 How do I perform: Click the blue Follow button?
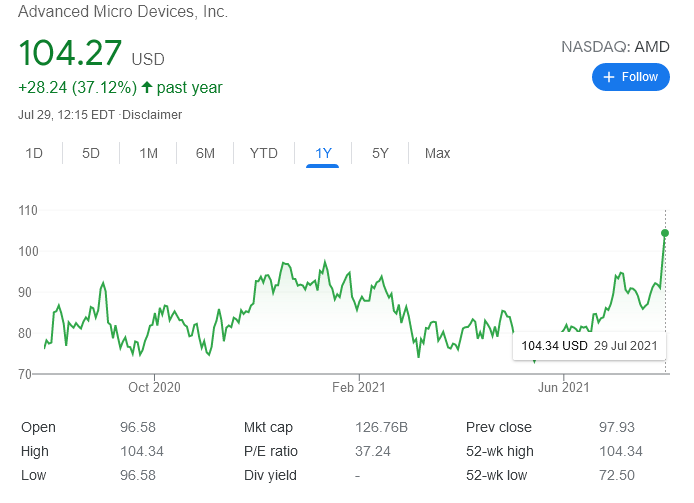630,77
